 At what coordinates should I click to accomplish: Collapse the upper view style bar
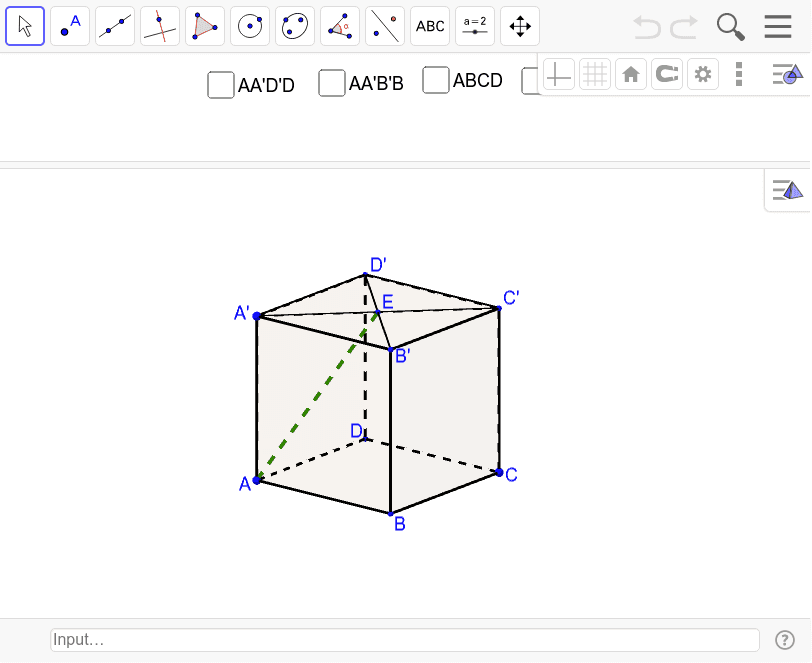[x=788, y=74]
